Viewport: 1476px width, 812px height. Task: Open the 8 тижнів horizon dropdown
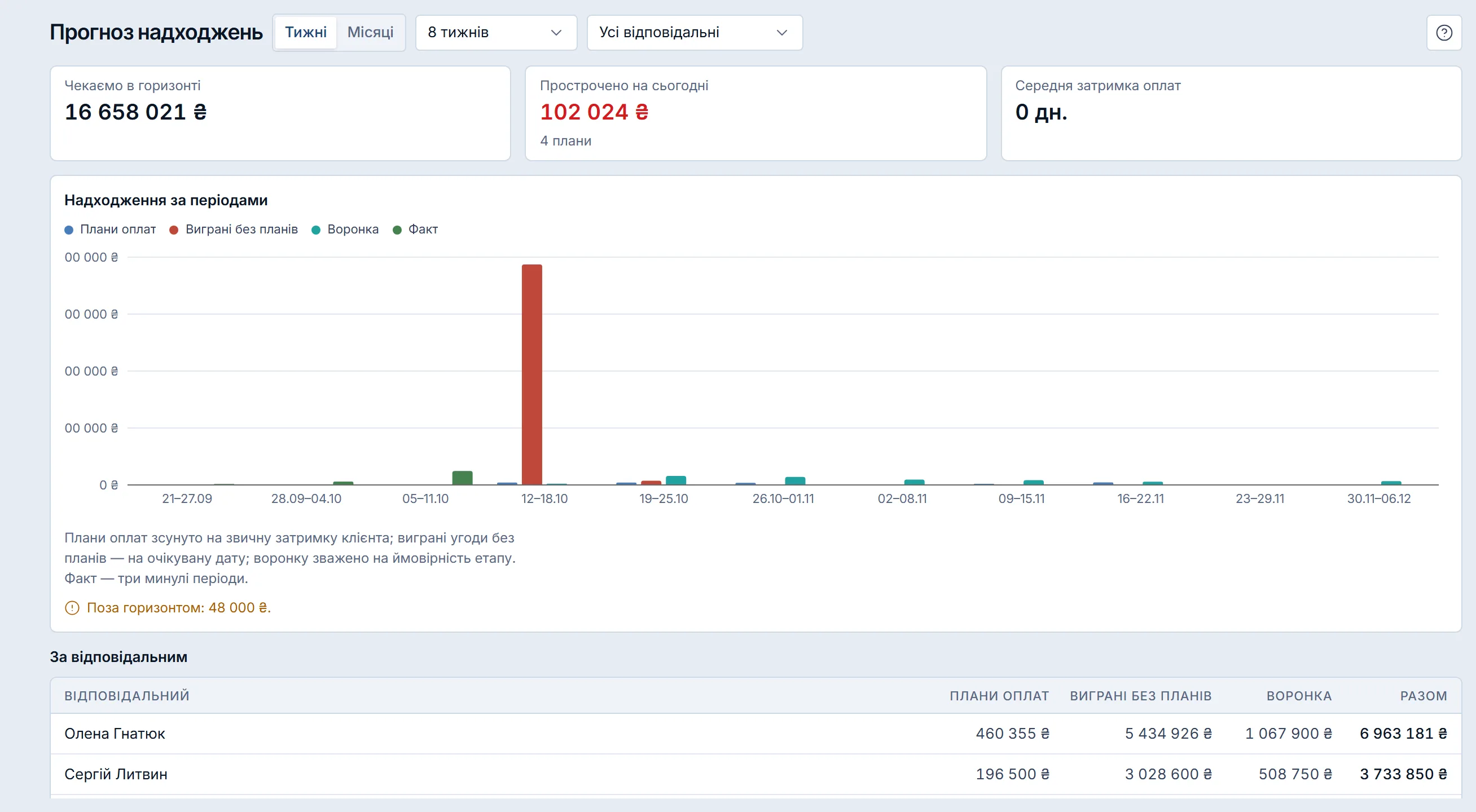[496, 33]
